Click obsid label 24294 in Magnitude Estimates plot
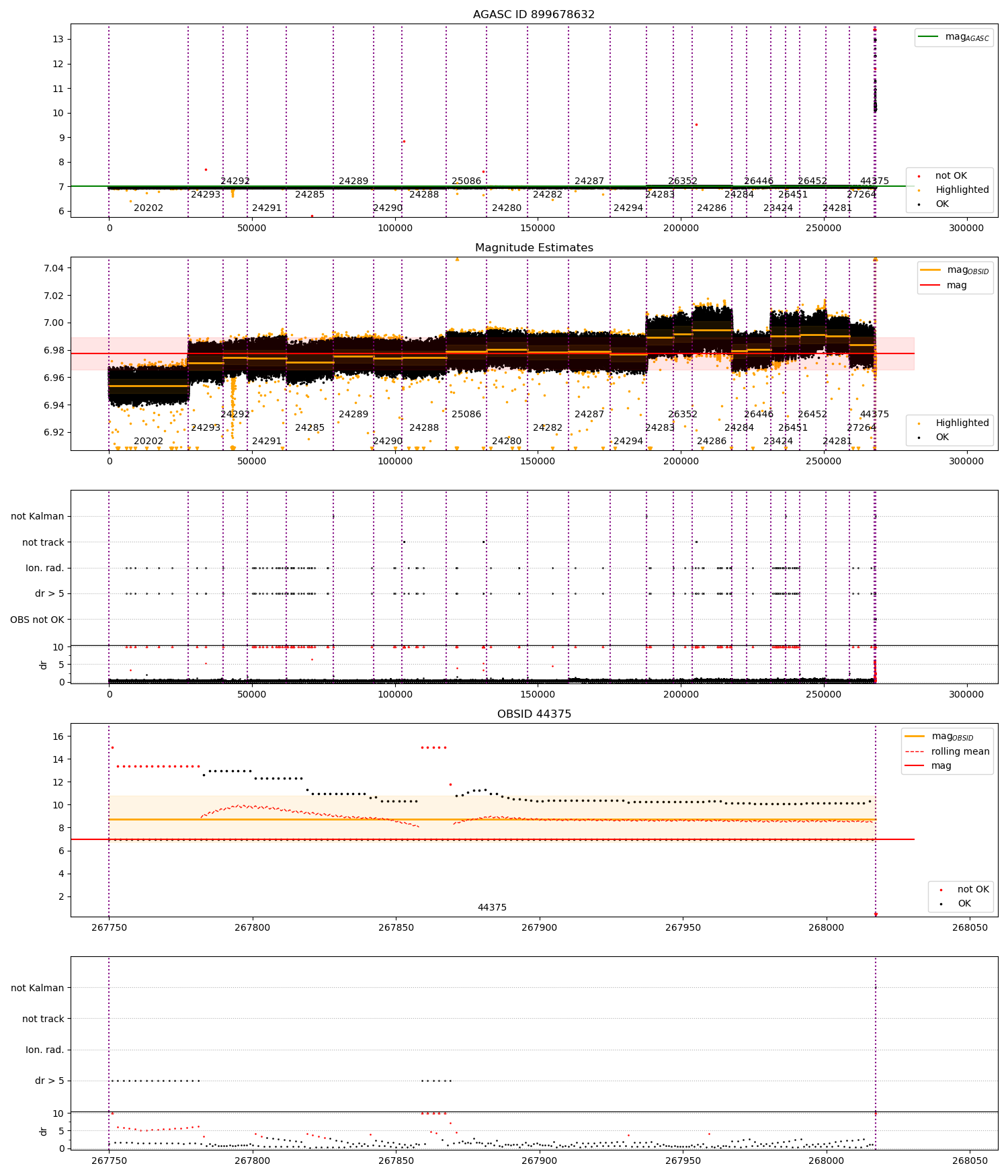Image resolution: width=1008 pixels, height=1176 pixels. [628, 441]
